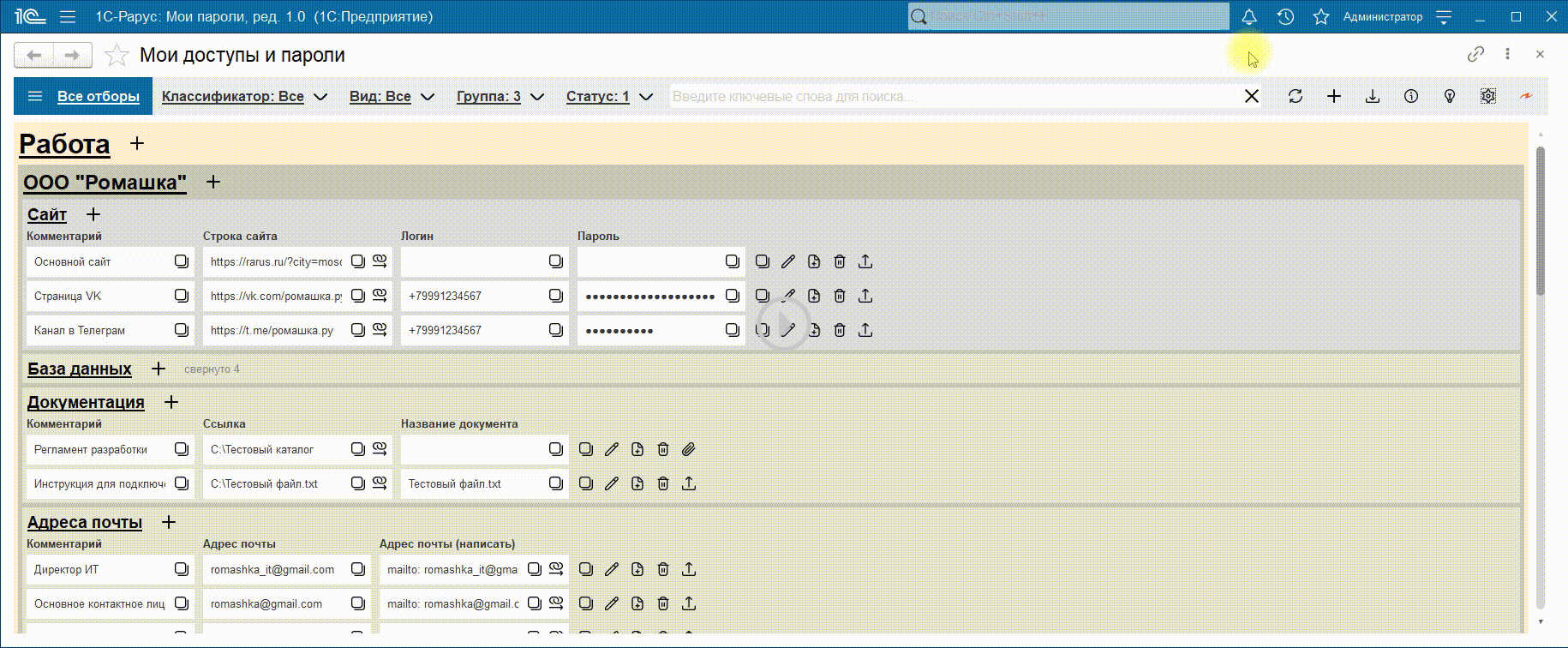Open the notifications bell

pos(1249,16)
